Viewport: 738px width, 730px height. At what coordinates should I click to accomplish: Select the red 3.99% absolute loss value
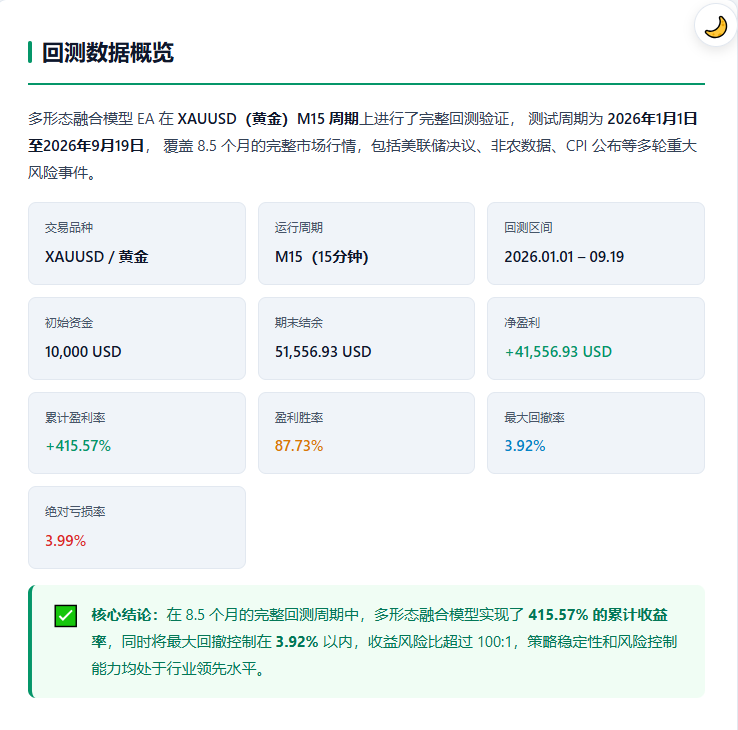(x=65, y=541)
